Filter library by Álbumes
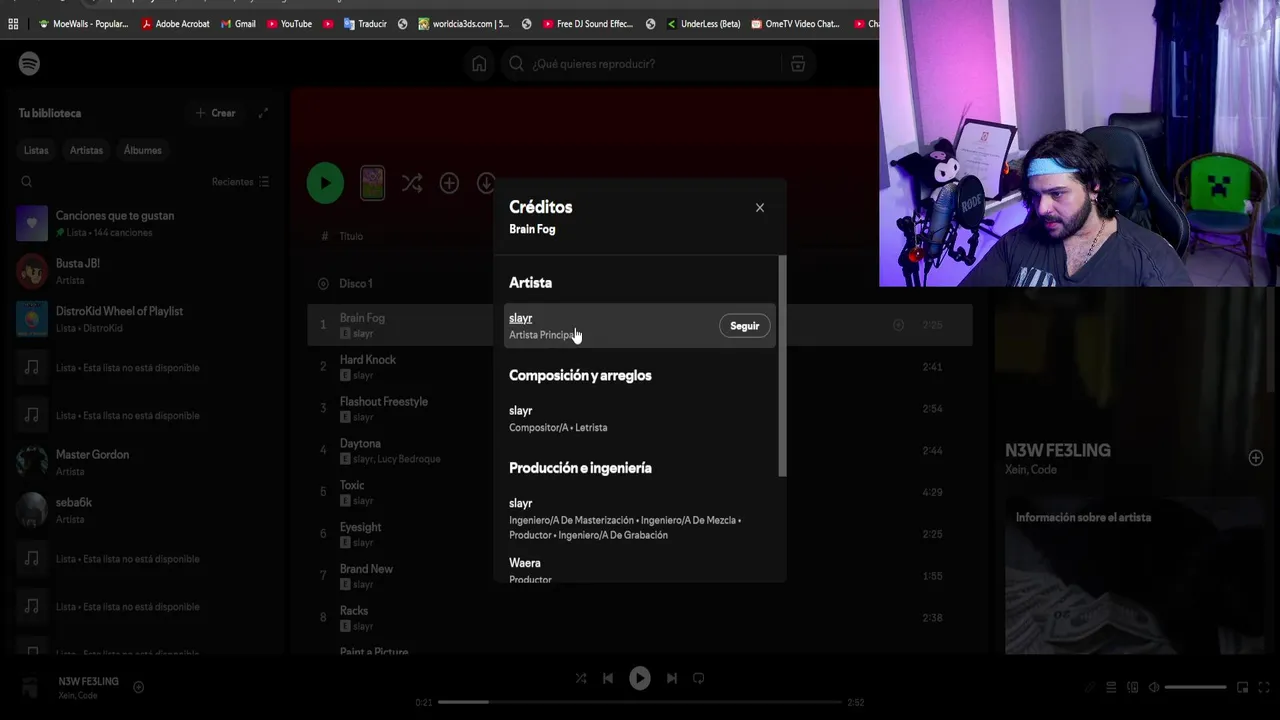The image size is (1280, 720). [x=142, y=150]
